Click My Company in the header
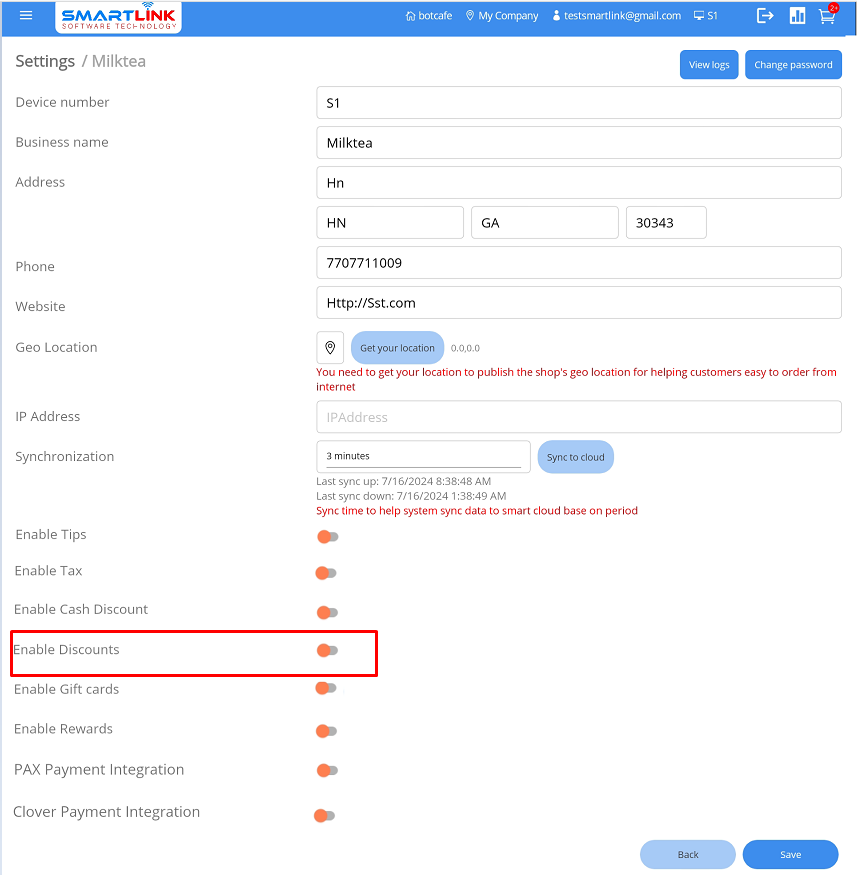857x875 pixels. click(x=502, y=16)
